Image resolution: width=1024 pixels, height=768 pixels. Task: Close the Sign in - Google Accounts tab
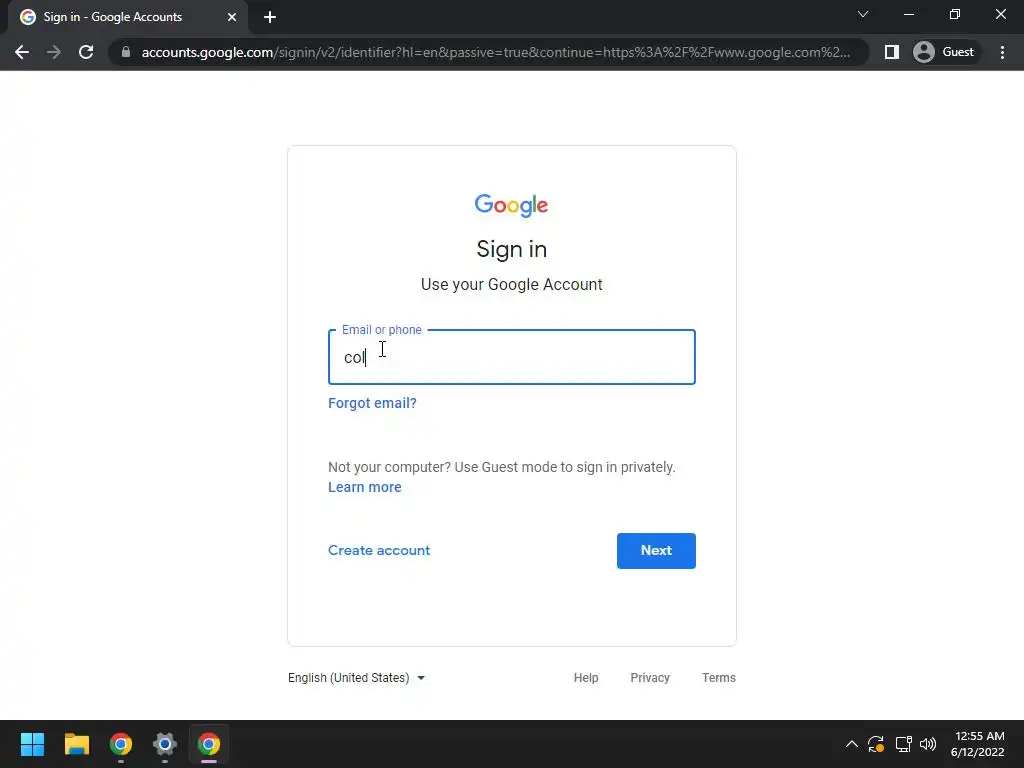[x=232, y=17]
